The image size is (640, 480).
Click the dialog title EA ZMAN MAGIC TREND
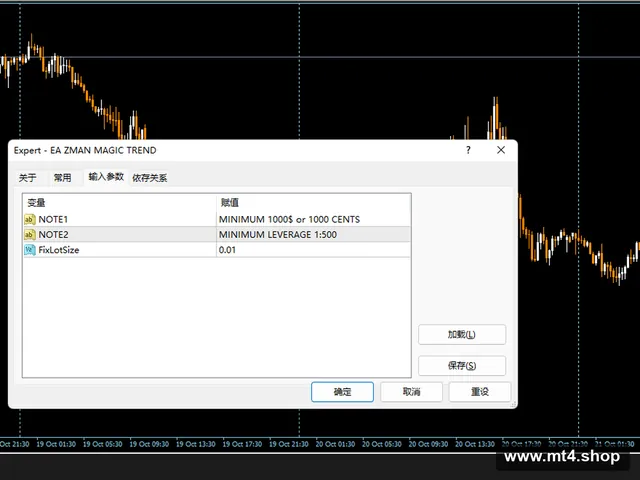(103, 150)
